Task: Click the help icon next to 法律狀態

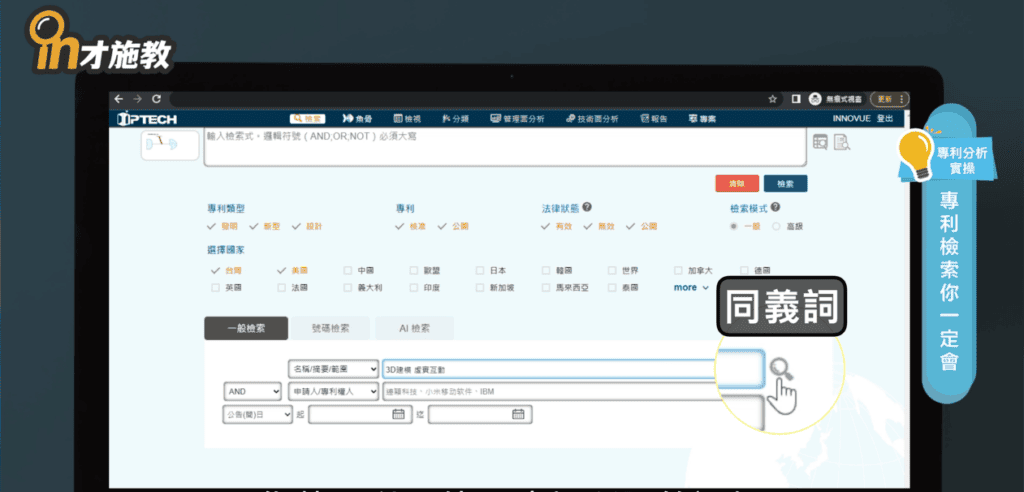Action: (x=587, y=208)
